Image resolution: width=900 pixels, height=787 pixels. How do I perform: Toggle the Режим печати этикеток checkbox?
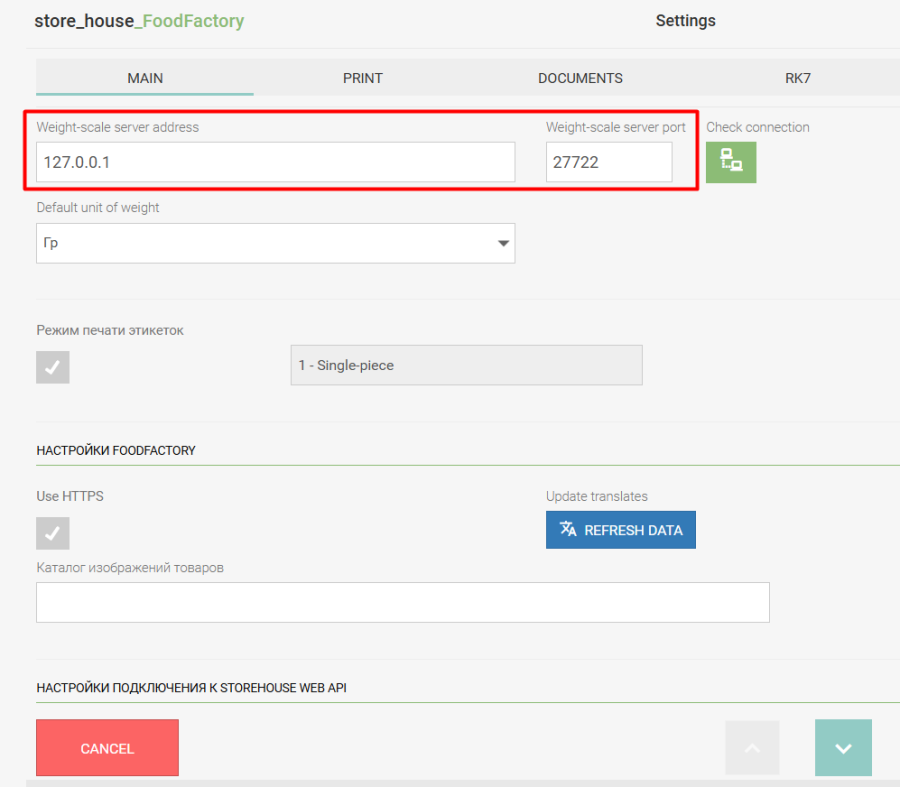tap(53, 367)
